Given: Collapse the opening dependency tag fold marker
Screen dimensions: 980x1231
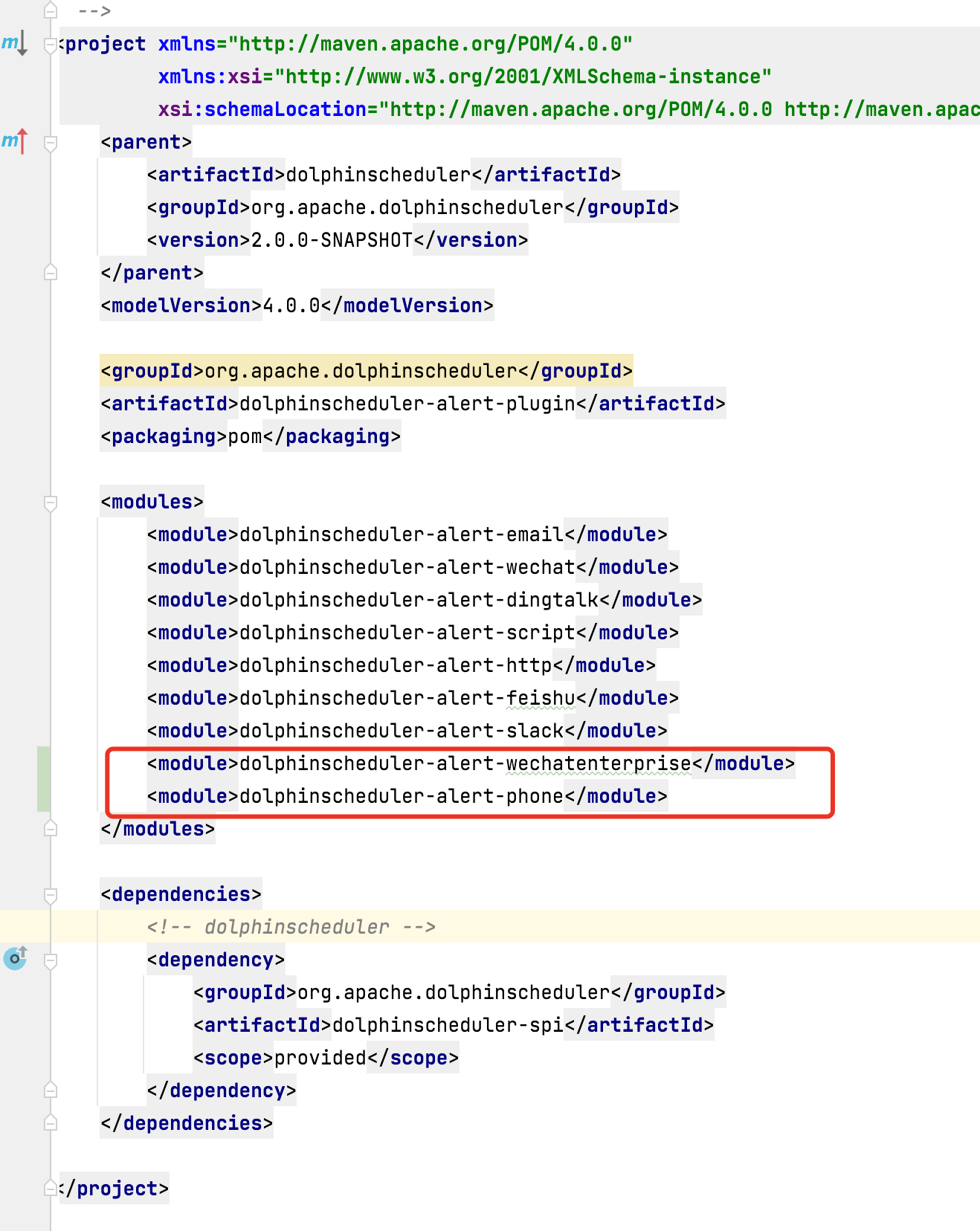Looking at the screenshot, I should click(51, 961).
